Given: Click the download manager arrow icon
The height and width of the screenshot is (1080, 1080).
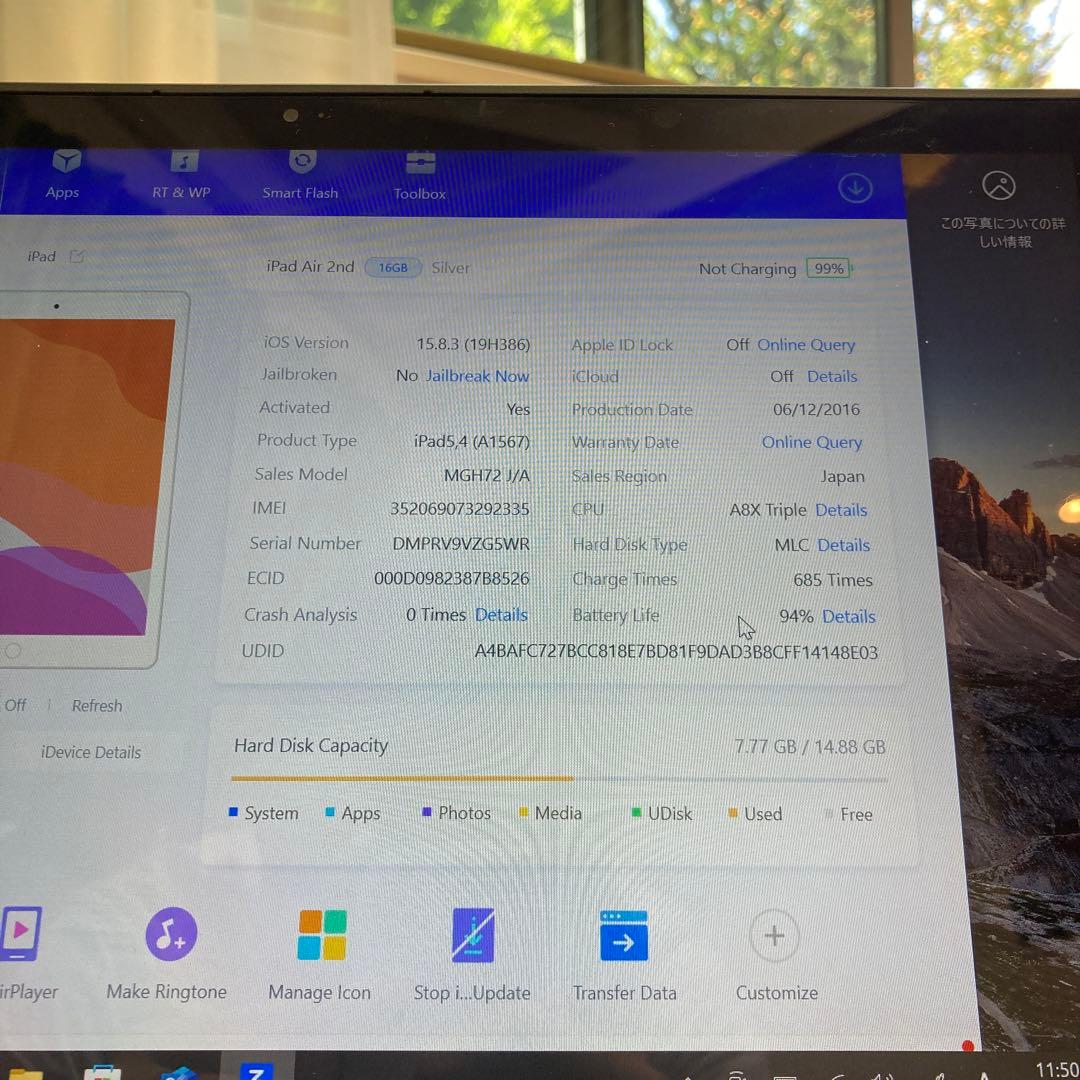Looking at the screenshot, I should pos(855,188).
